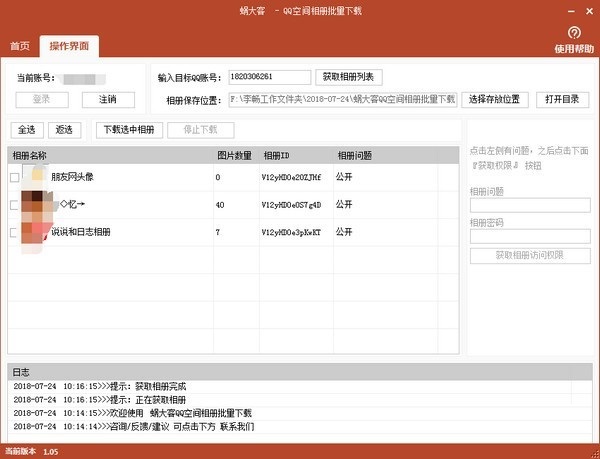The image size is (600, 459).
Task: Open the 使用帮助 help icon
Action: (574, 33)
